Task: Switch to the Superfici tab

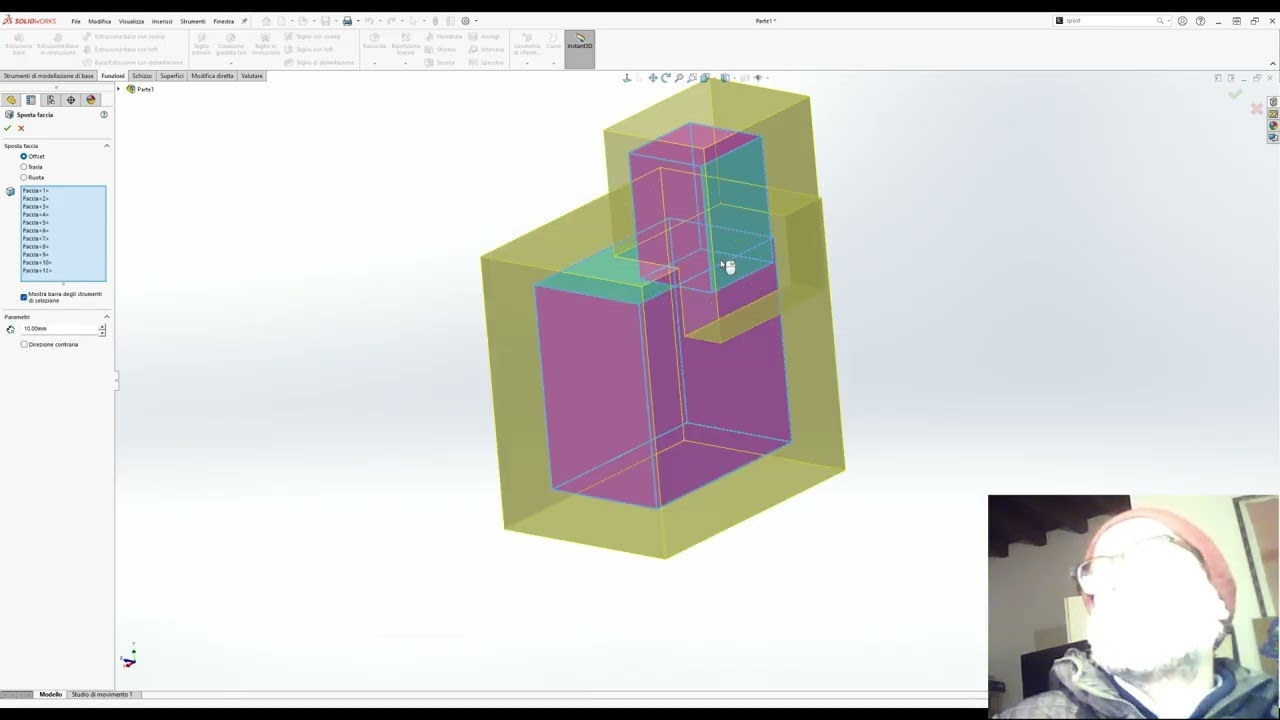Action: pyautogui.click(x=172, y=76)
